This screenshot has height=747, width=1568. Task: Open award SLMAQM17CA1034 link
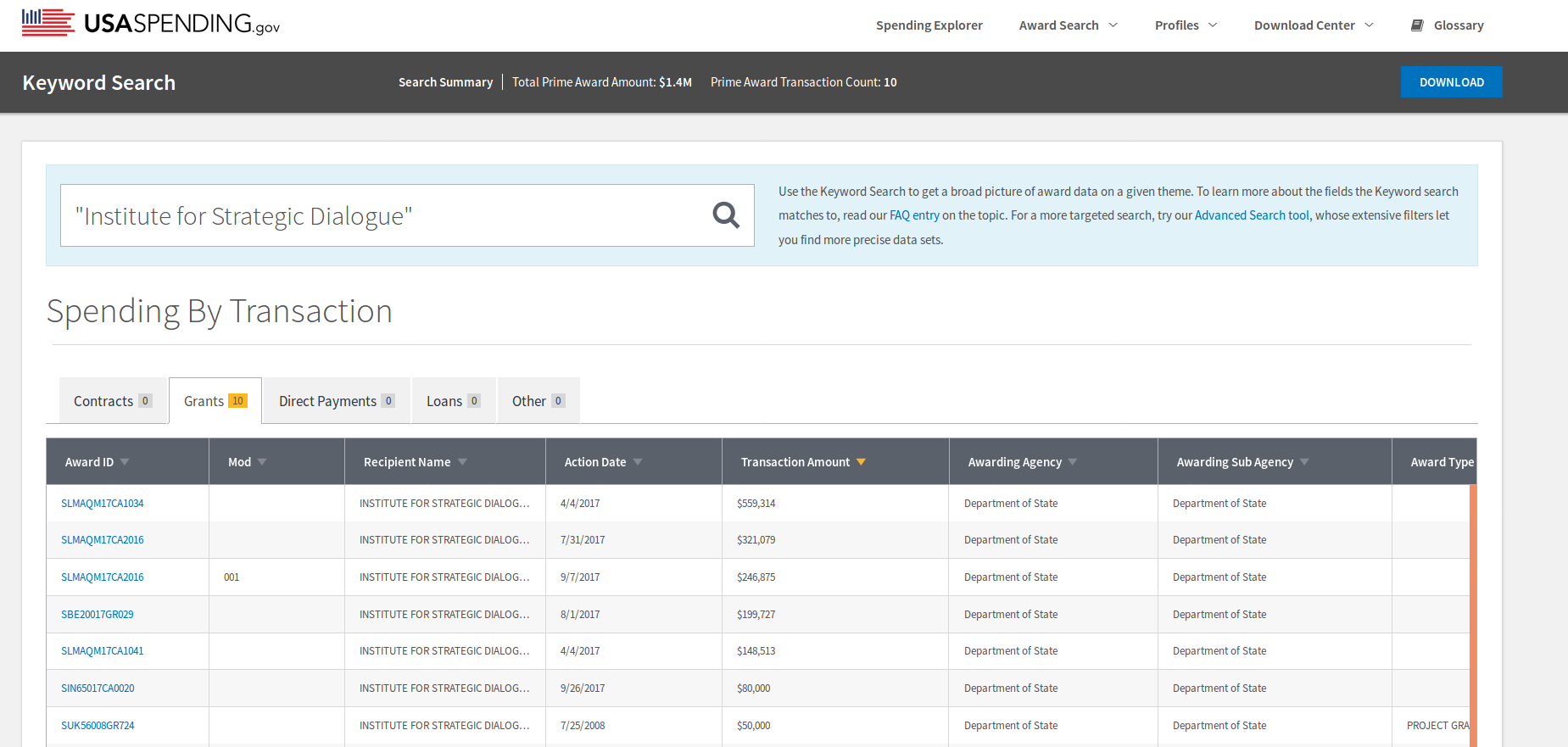click(102, 504)
